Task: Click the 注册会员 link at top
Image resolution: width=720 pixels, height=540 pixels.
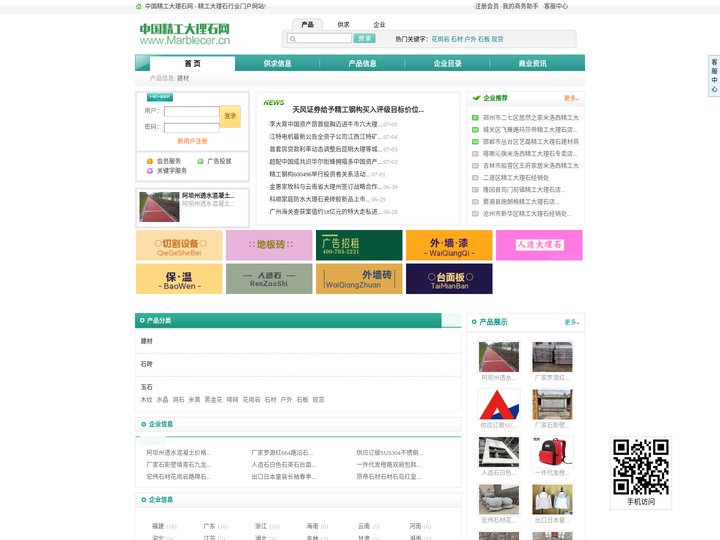Action: (487, 6)
